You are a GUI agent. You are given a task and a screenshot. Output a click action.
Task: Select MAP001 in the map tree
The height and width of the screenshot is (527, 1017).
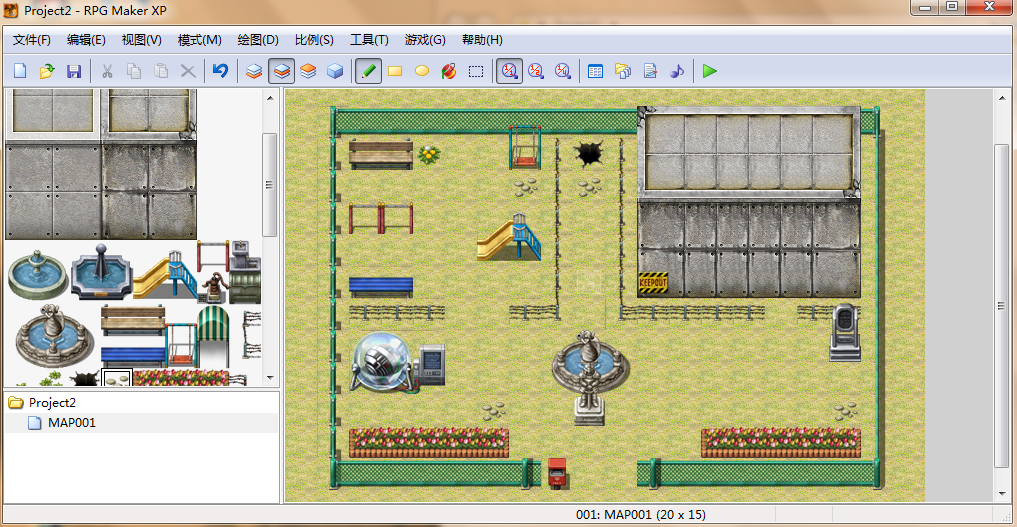point(71,423)
